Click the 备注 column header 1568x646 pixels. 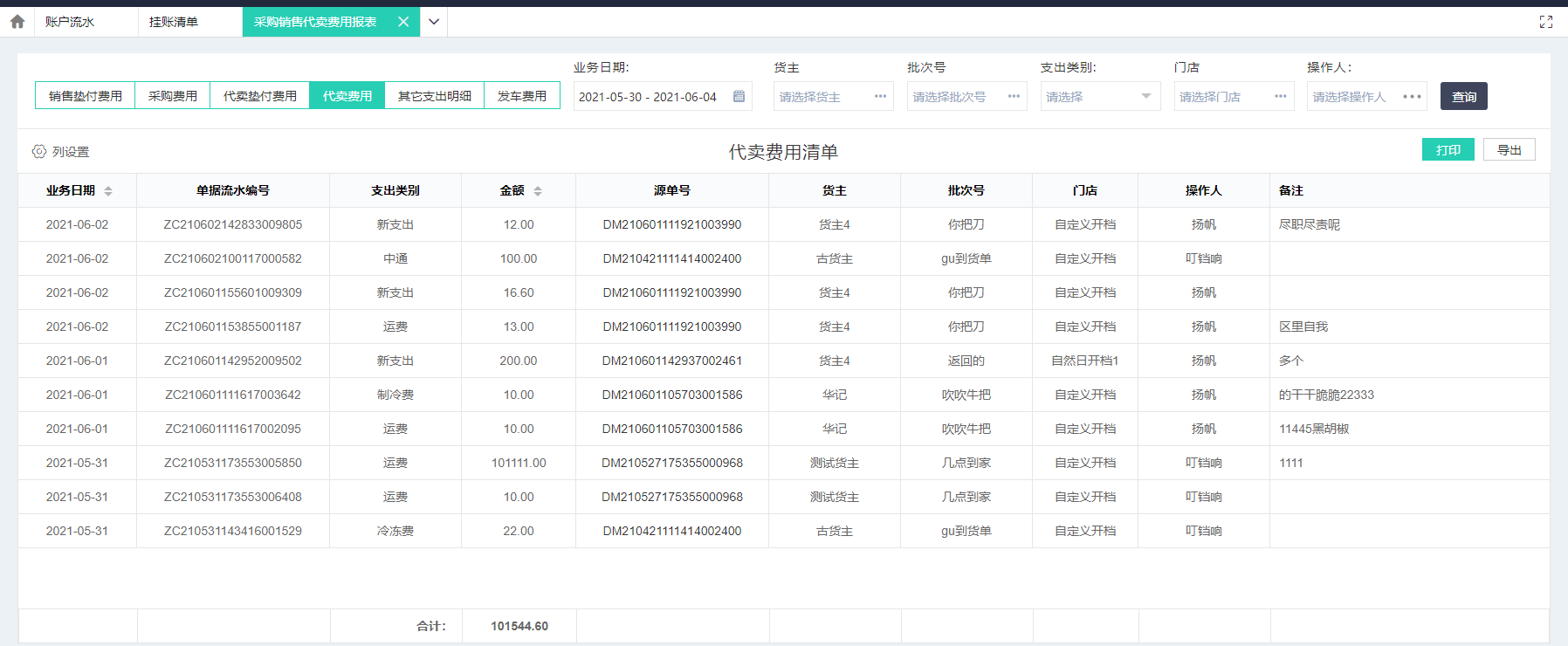point(1410,190)
